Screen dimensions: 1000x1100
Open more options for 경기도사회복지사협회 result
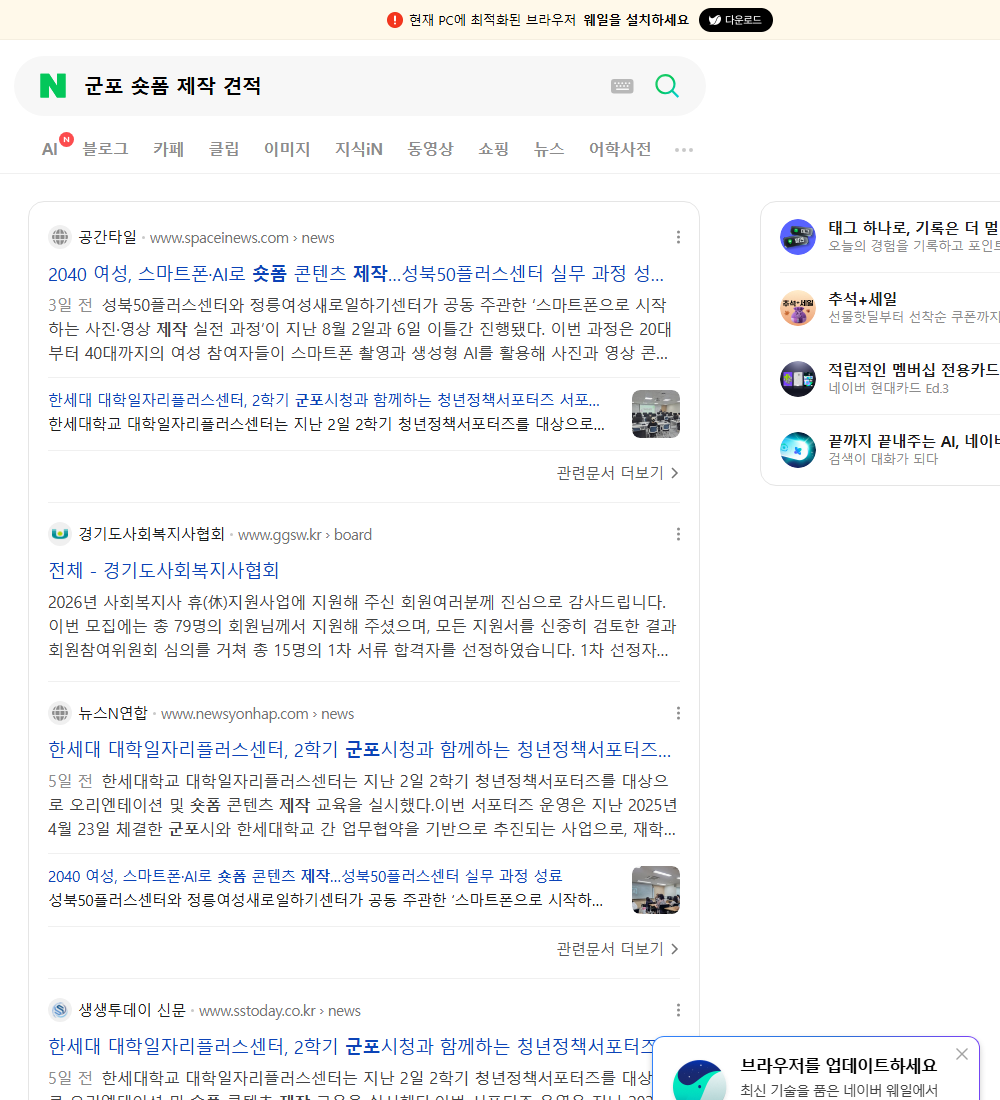(678, 535)
